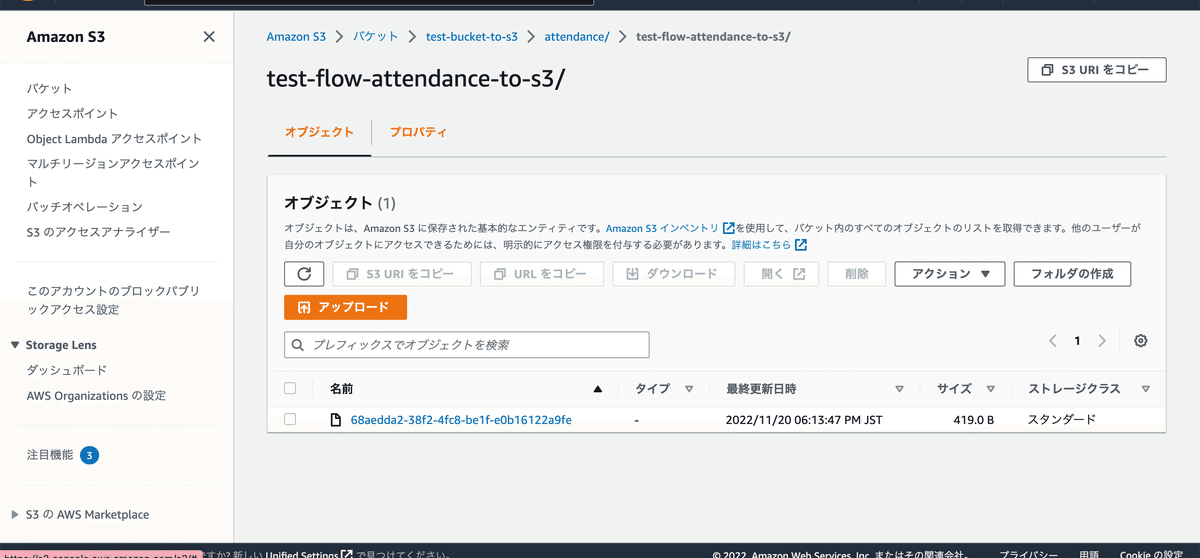1200x558 pixels.
Task: Click the ダウンロード button
Action: [x=674, y=274]
